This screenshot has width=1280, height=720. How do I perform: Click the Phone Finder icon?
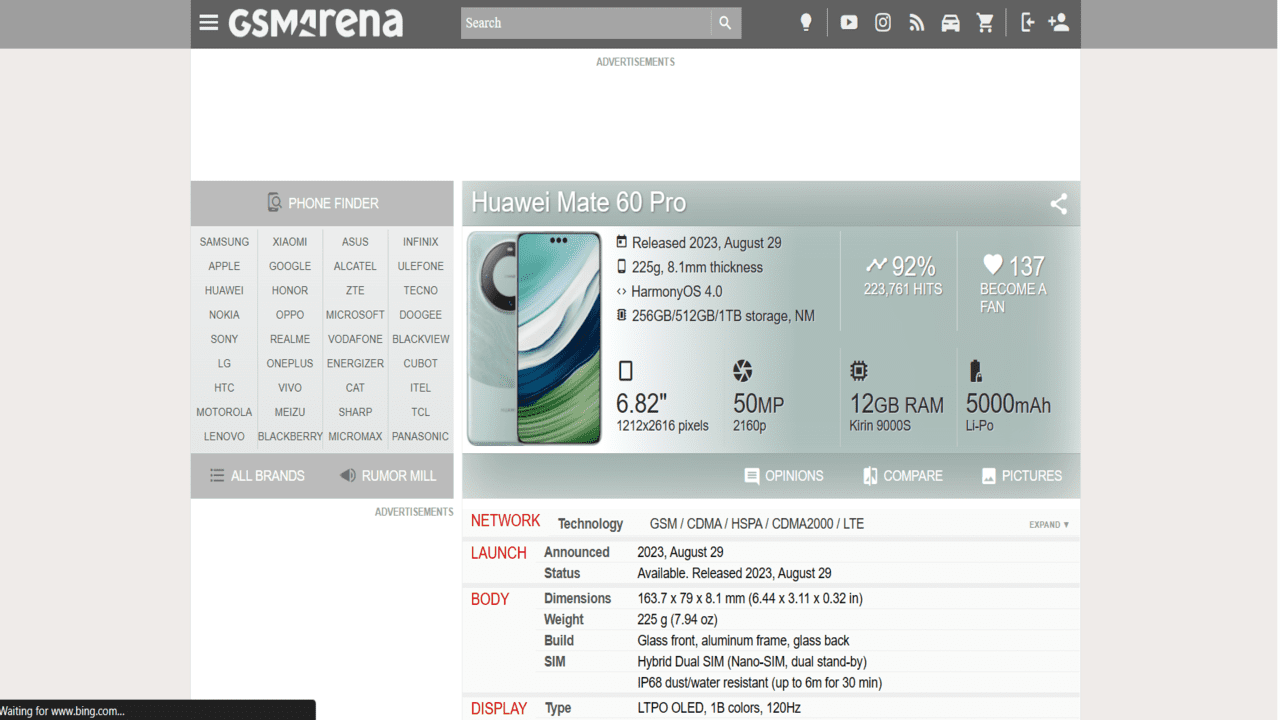point(274,202)
